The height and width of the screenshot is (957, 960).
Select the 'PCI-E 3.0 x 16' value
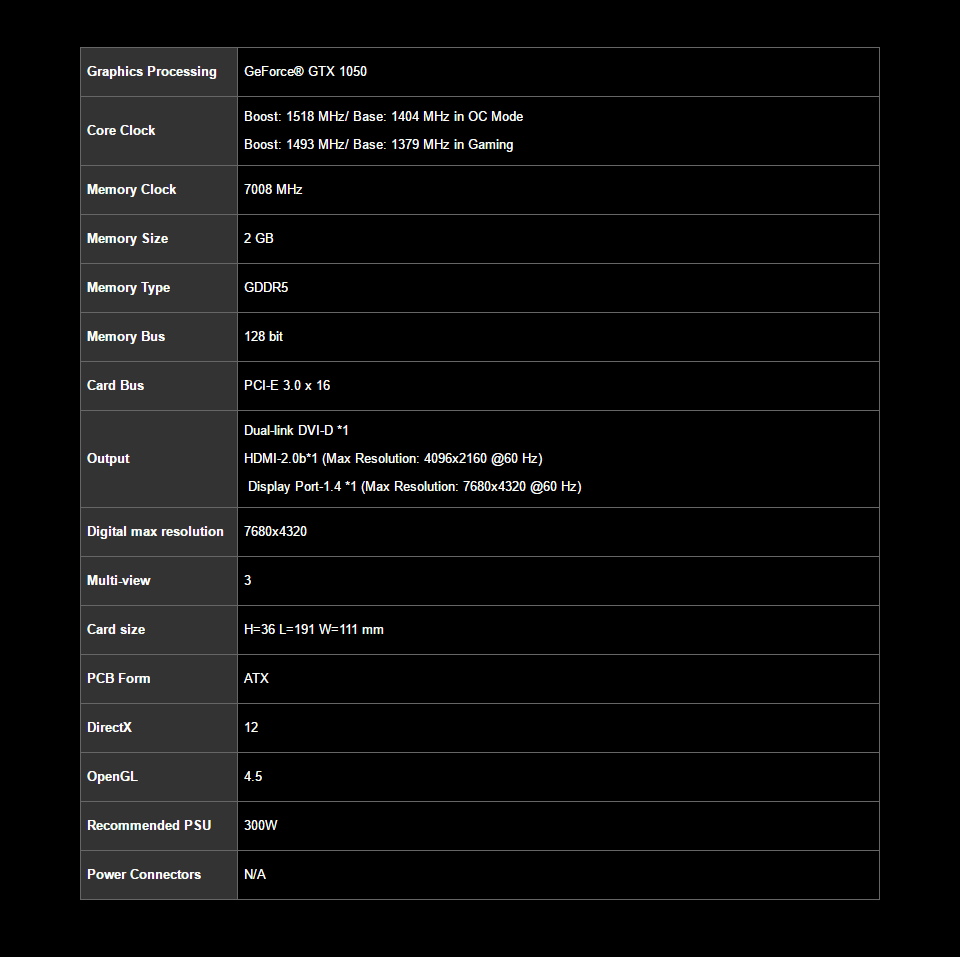(287, 386)
